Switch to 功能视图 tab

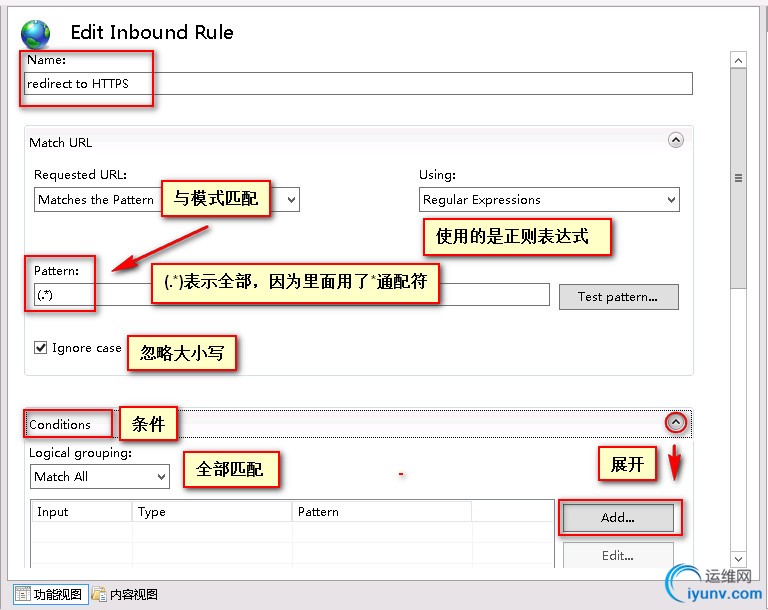click(50, 594)
